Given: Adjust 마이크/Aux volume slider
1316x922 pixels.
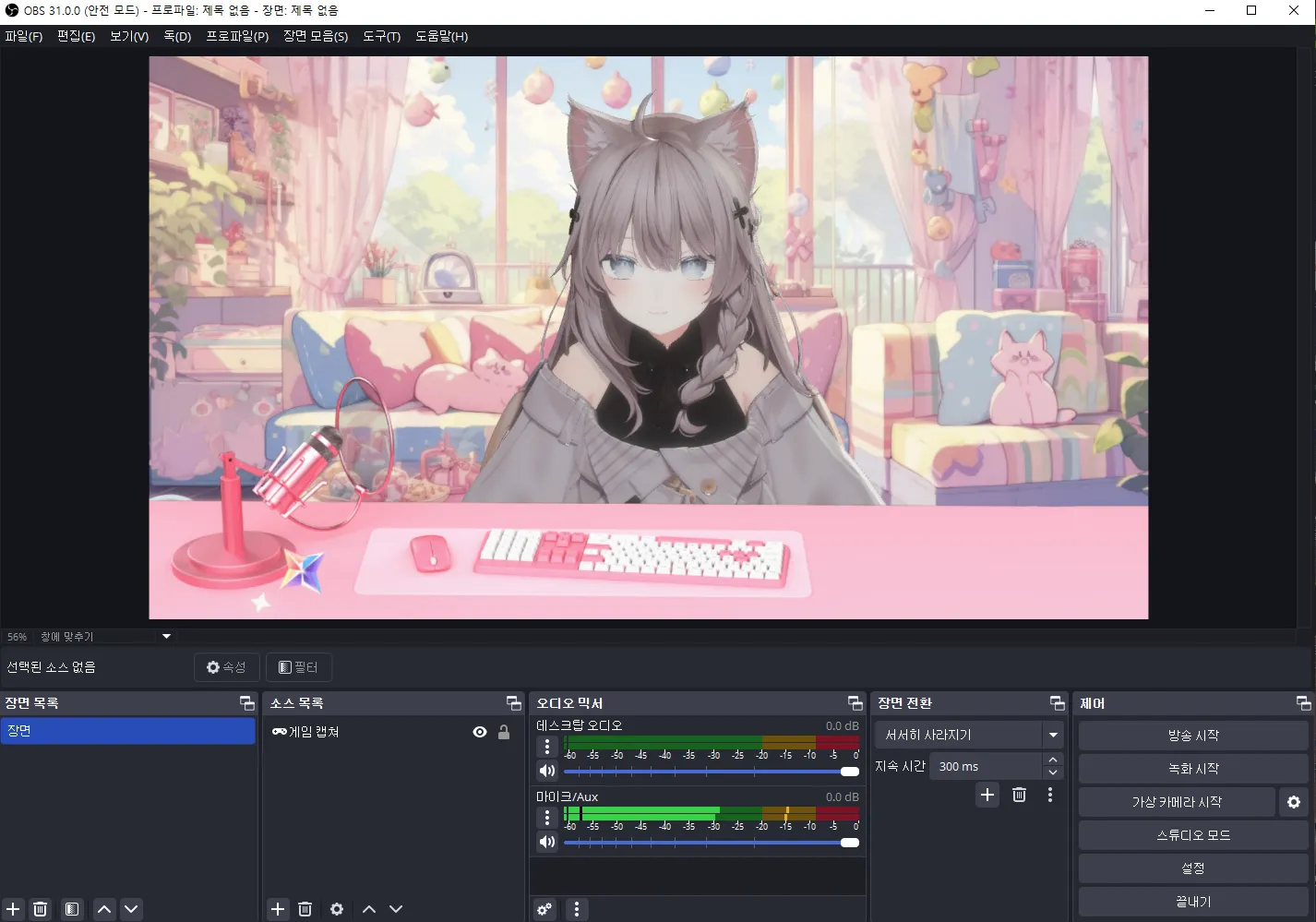Looking at the screenshot, I should (x=711, y=843).
